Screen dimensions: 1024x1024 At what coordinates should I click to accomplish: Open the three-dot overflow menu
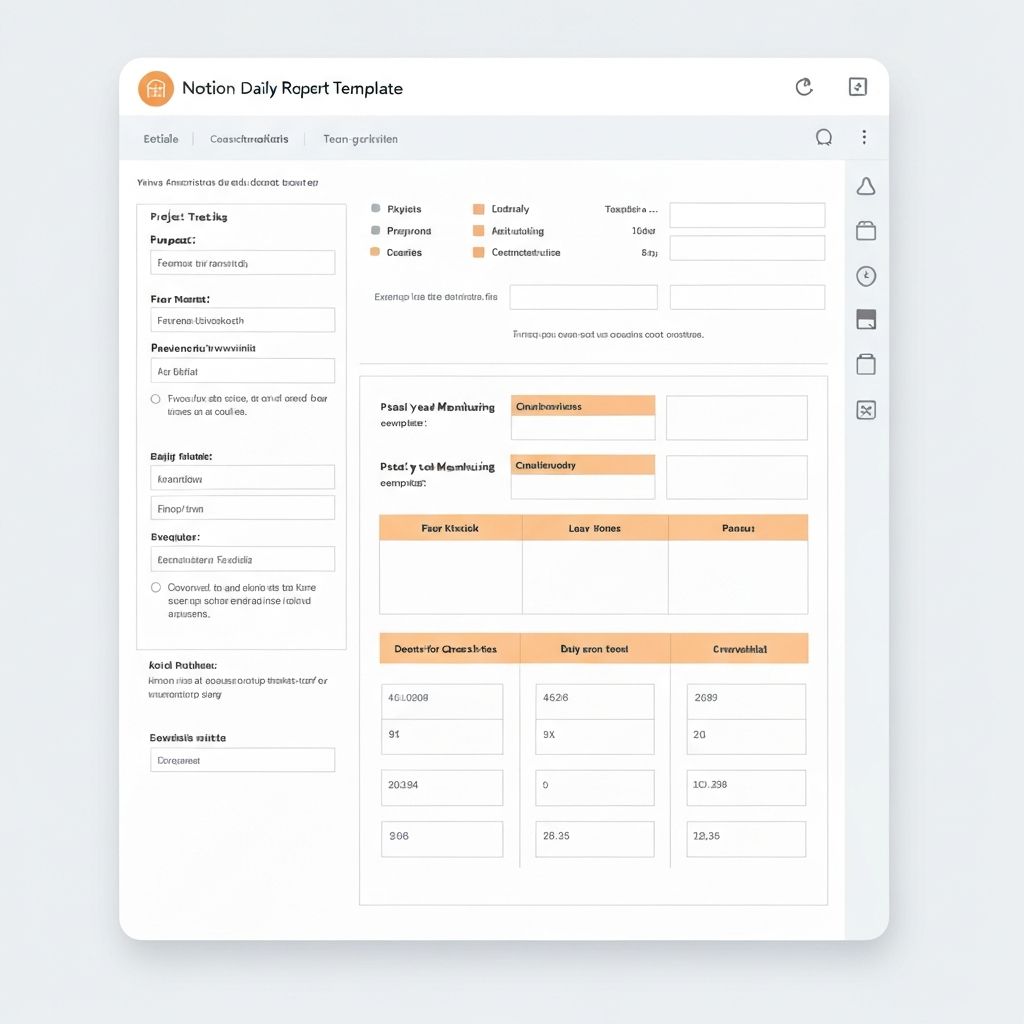[864, 137]
